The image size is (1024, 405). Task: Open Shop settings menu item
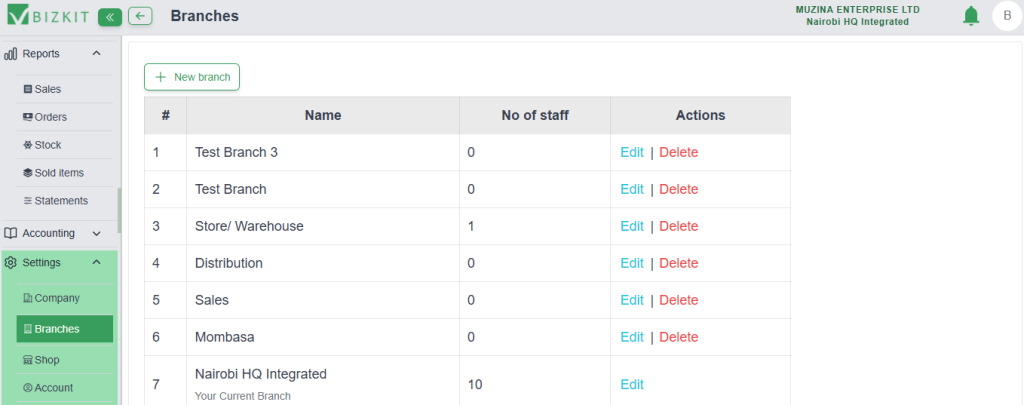(x=65, y=360)
